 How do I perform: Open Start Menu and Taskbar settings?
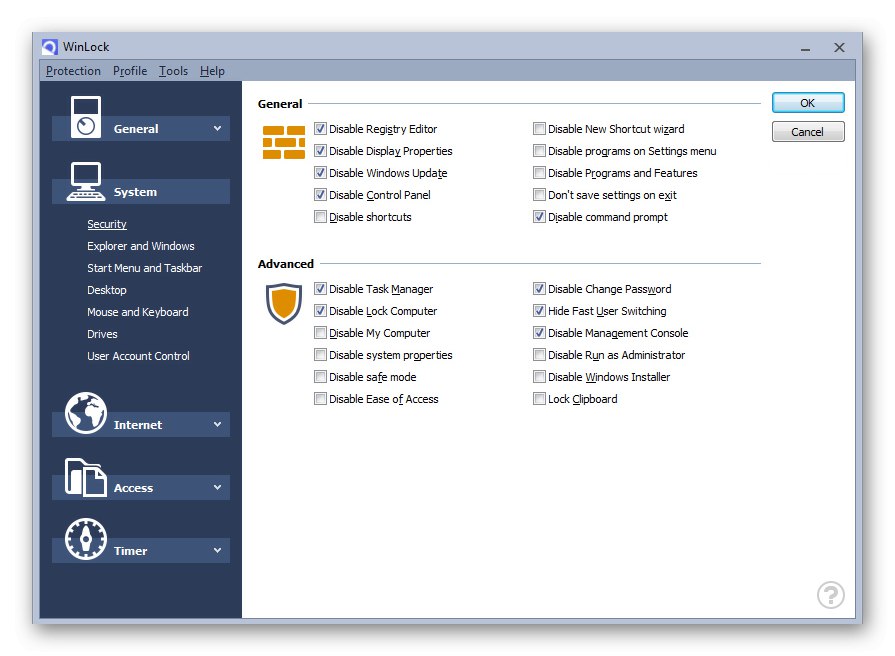[144, 268]
